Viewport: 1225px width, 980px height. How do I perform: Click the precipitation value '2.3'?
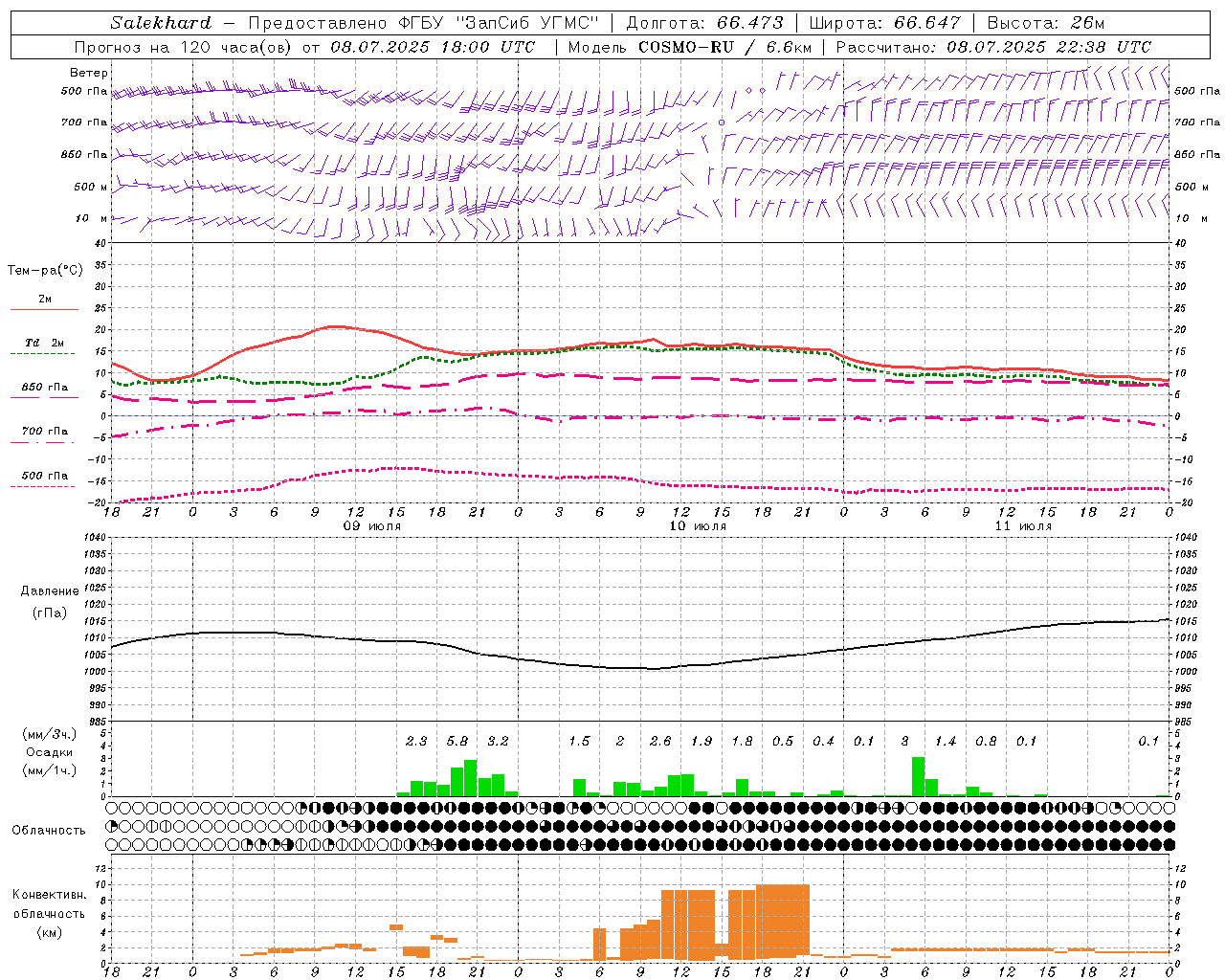click(x=416, y=741)
